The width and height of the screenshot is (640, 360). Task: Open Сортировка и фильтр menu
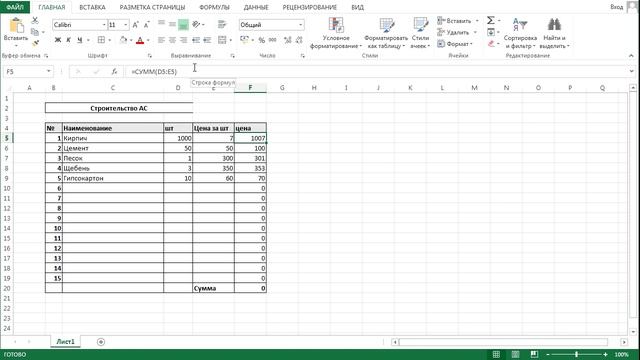click(x=520, y=33)
